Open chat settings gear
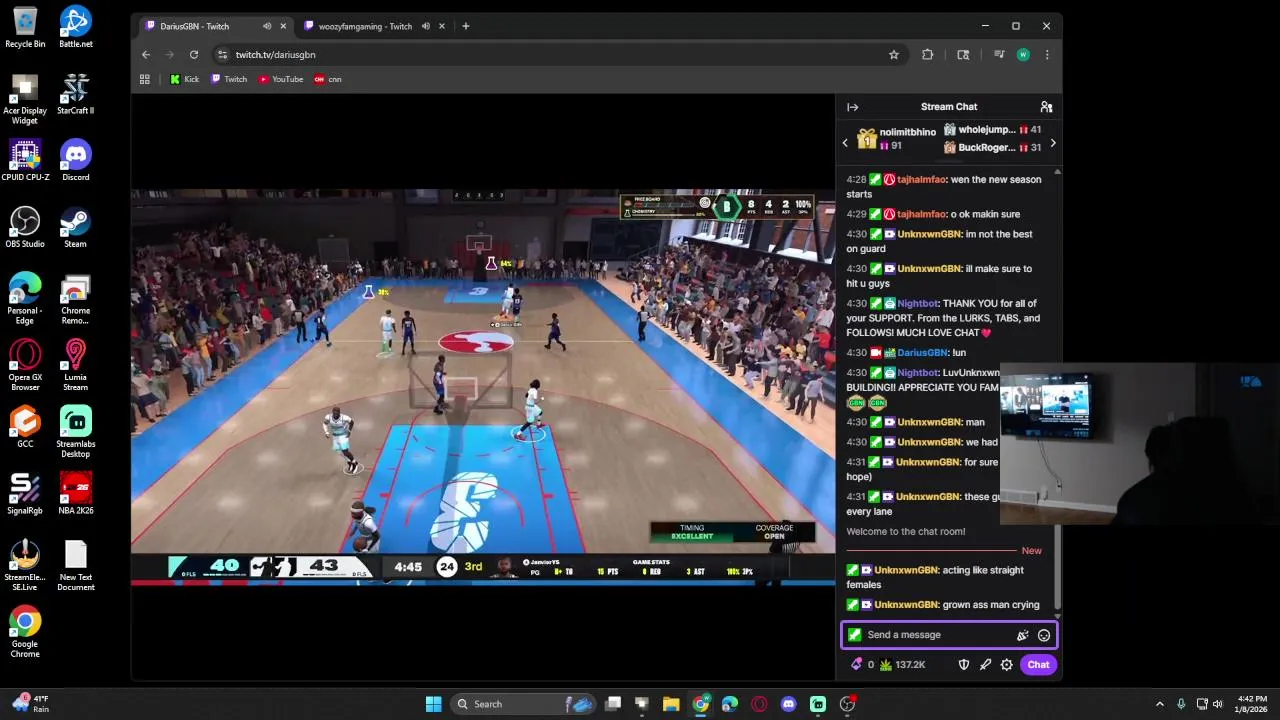Image resolution: width=1280 pixels, height=720 pixels. pos(1007,665)
